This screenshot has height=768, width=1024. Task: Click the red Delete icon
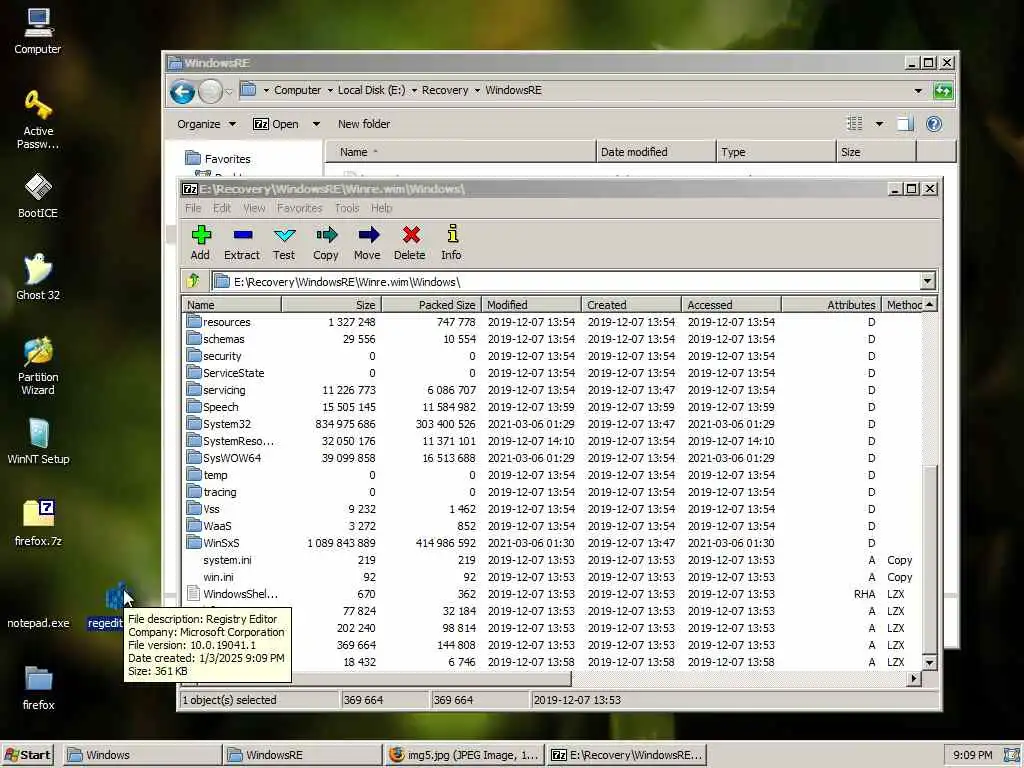pos(410,243)
